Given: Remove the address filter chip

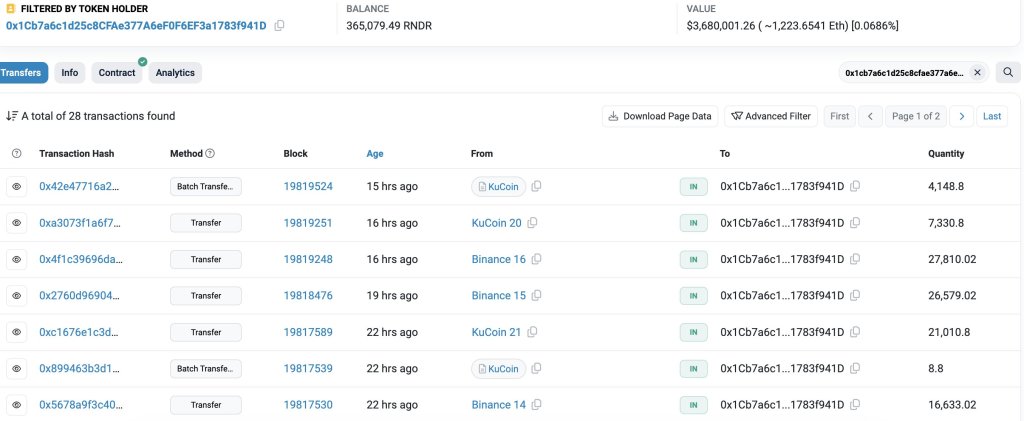Looking at the screenshot, I should [x=977, y=72].
